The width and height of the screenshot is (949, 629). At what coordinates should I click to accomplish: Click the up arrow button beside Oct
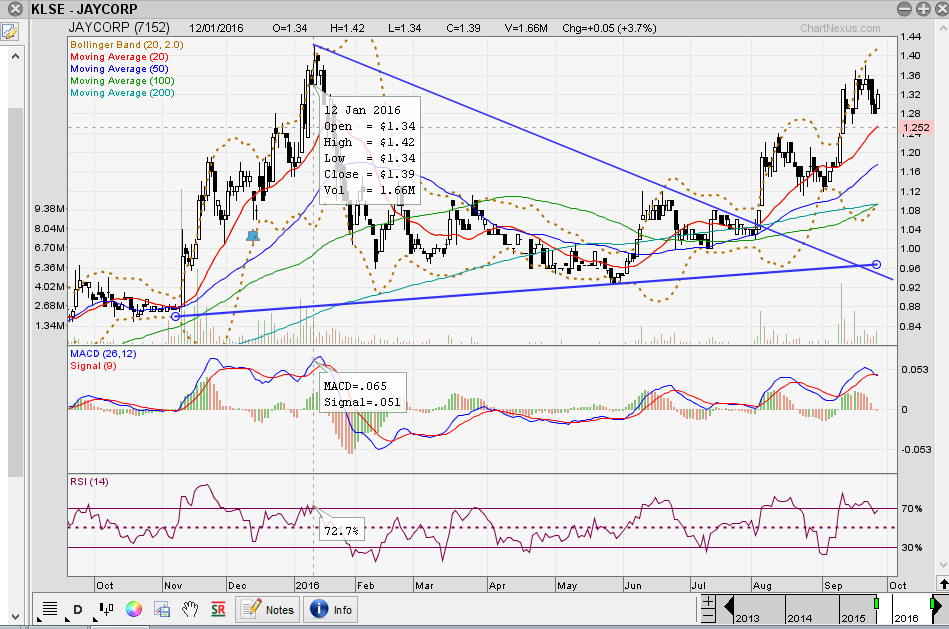(943, 584)
